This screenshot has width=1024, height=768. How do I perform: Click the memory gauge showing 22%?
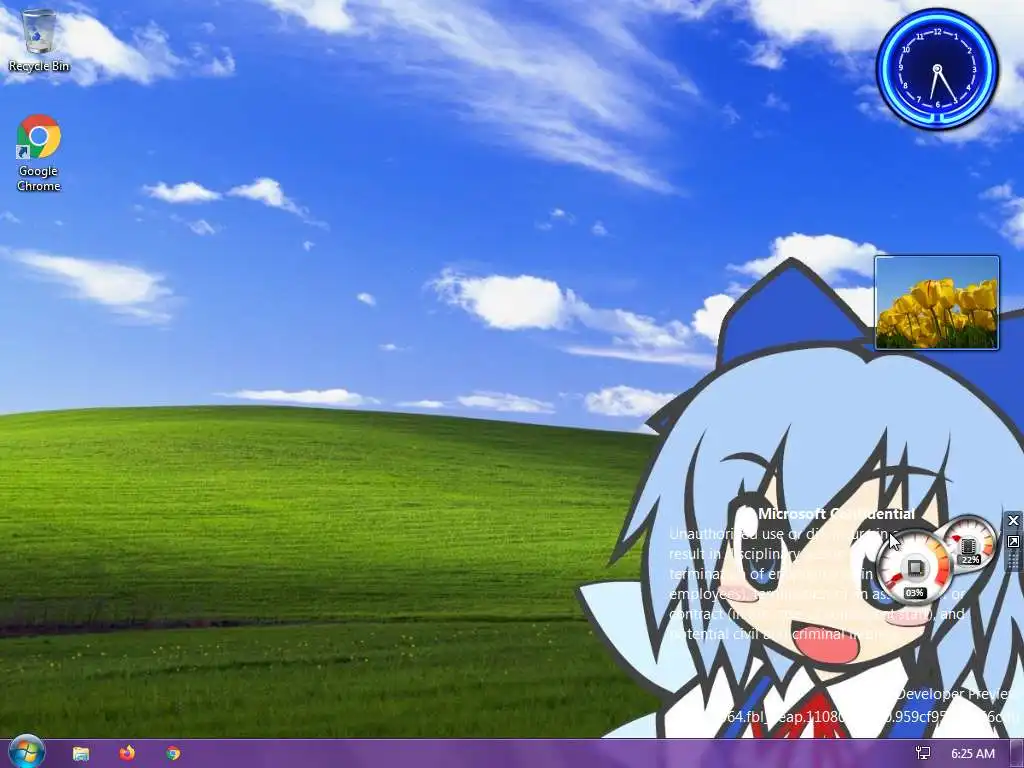(x=969, y=542)
